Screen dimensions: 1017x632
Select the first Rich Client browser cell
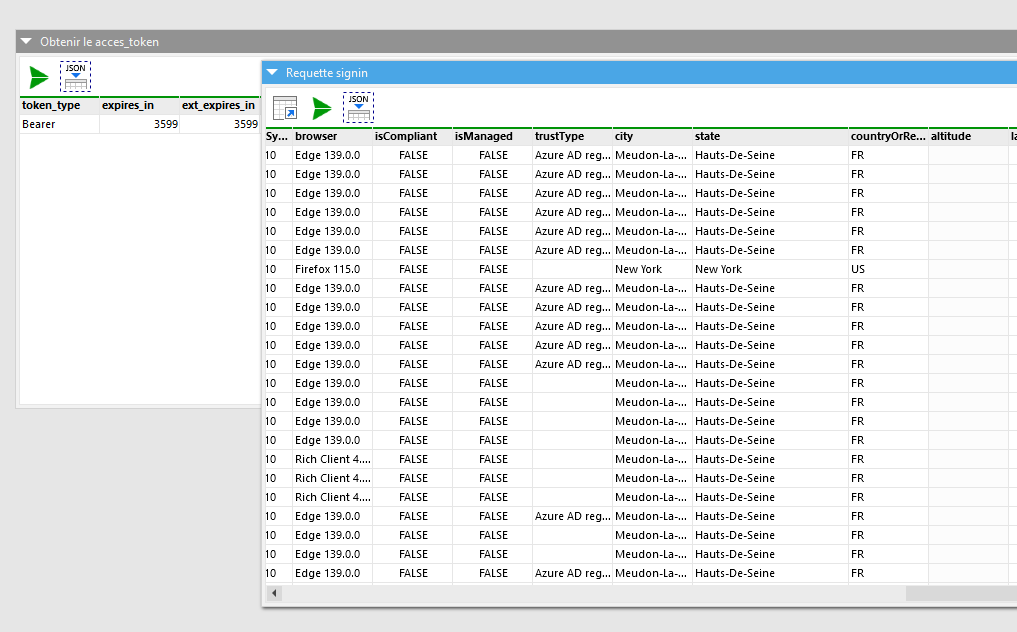332,459
